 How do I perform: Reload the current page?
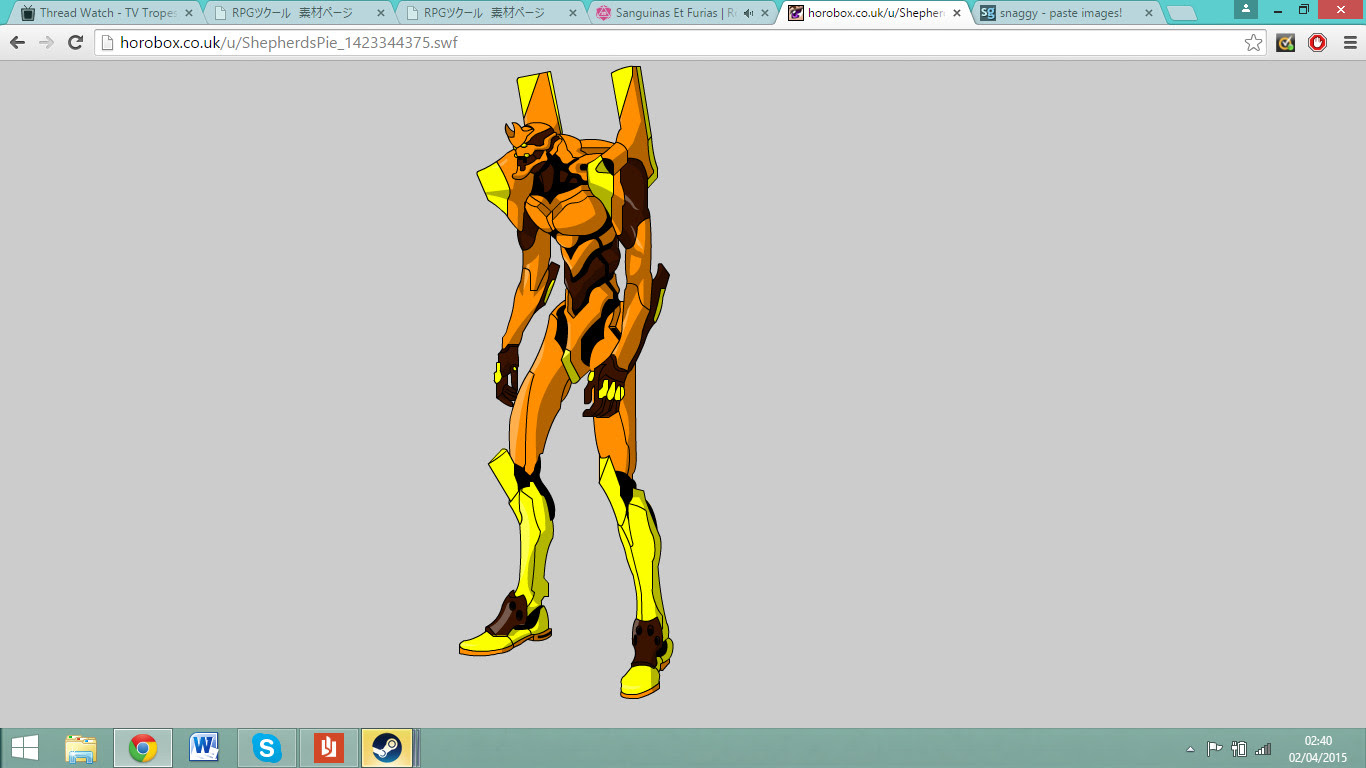pyautogui.click(x=75, y=43)
